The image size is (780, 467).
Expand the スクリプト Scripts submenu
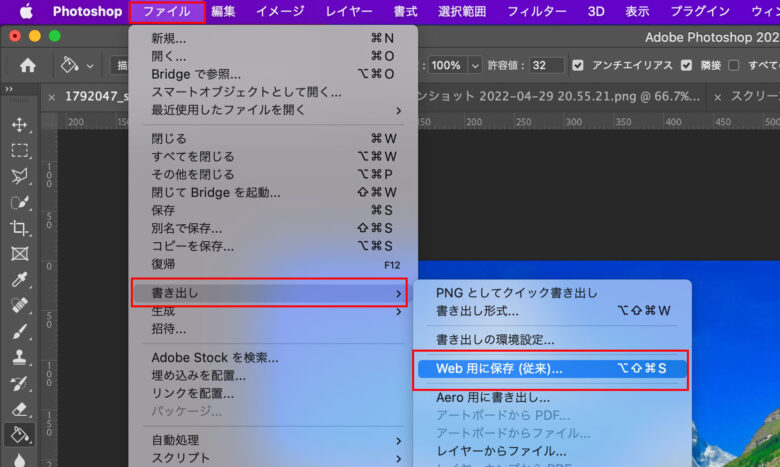(273, 458)
